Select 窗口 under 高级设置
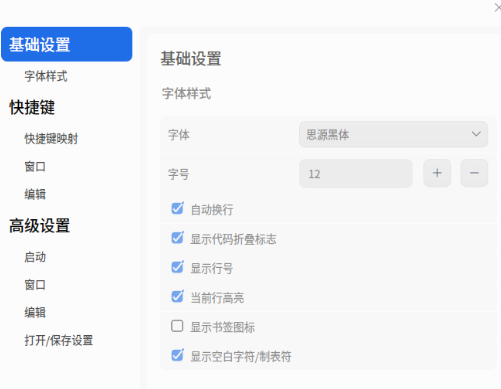Screen dimensions: 501x389 [x=35, y=285]
